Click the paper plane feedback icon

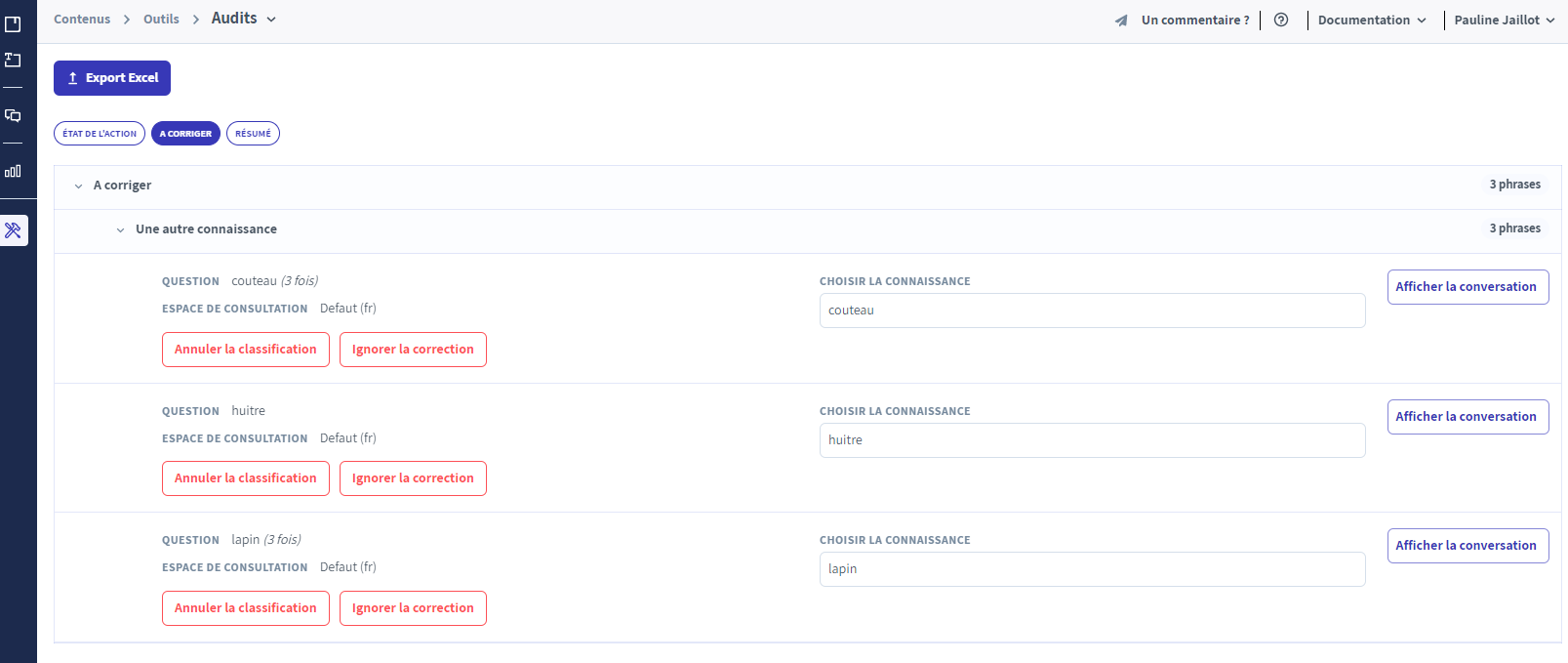tap(1121, 21)
